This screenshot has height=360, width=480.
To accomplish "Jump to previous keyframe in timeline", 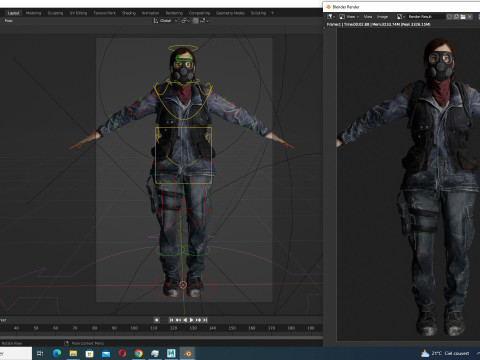I will click(178, 320).
